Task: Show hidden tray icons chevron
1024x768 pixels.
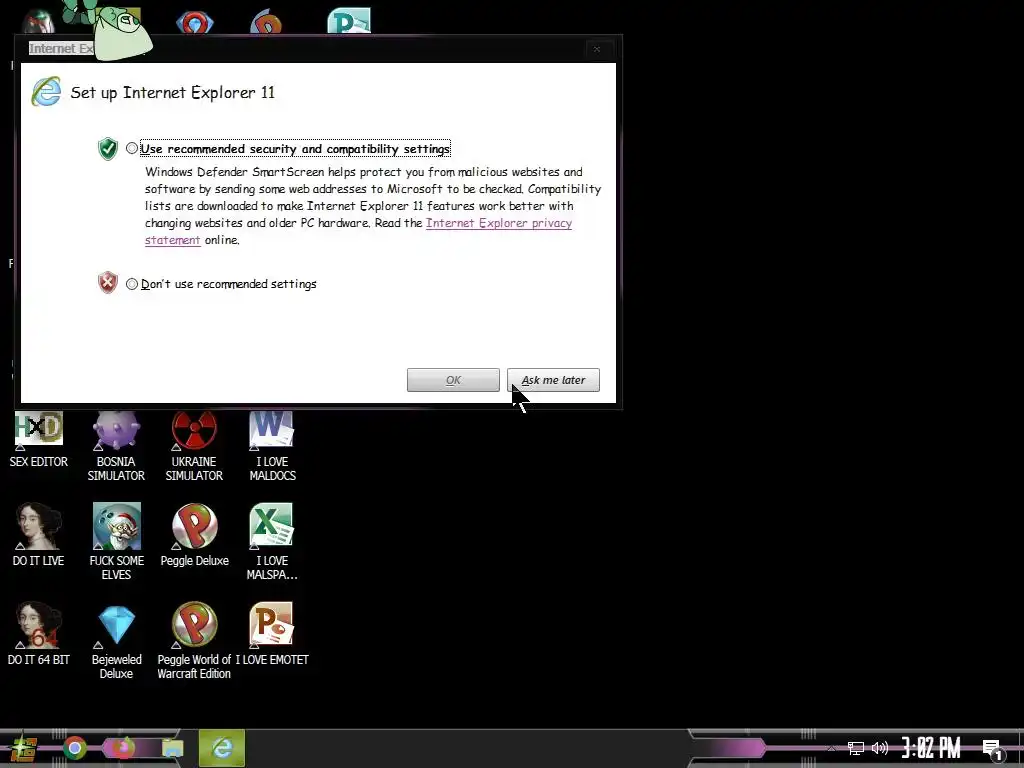Action: [x=831, y=748]
